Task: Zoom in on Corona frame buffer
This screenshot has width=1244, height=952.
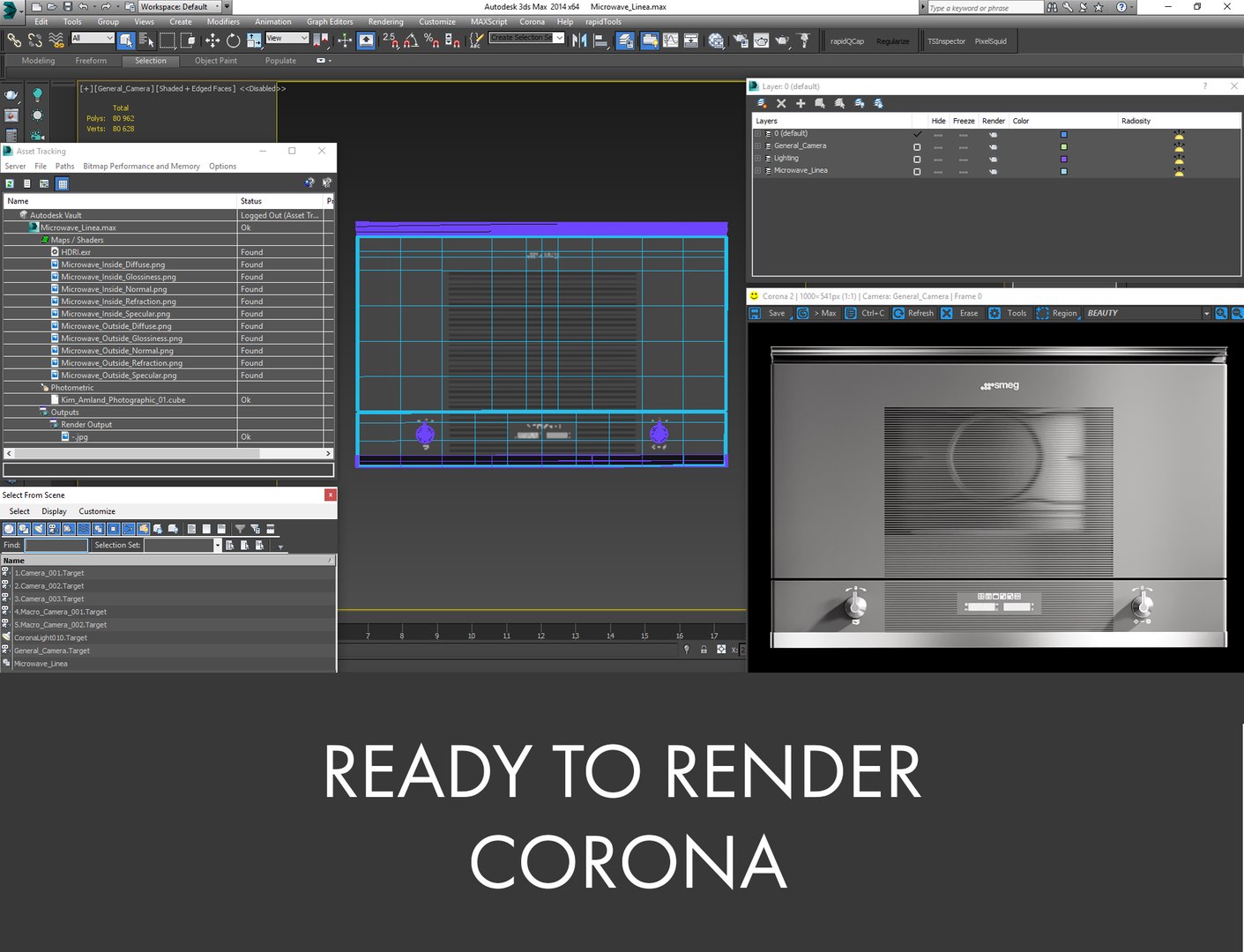Action: pos(1221,313)
